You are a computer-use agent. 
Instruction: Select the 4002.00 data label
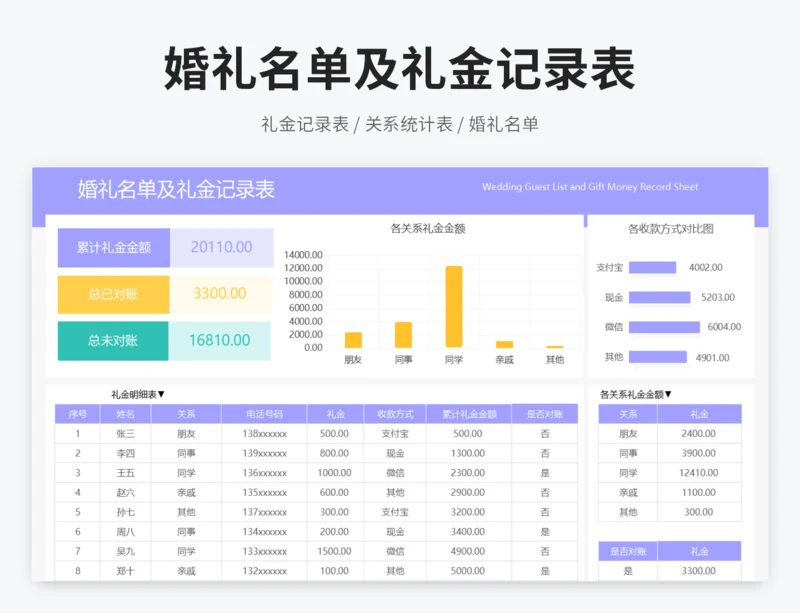tap(706, 267)
